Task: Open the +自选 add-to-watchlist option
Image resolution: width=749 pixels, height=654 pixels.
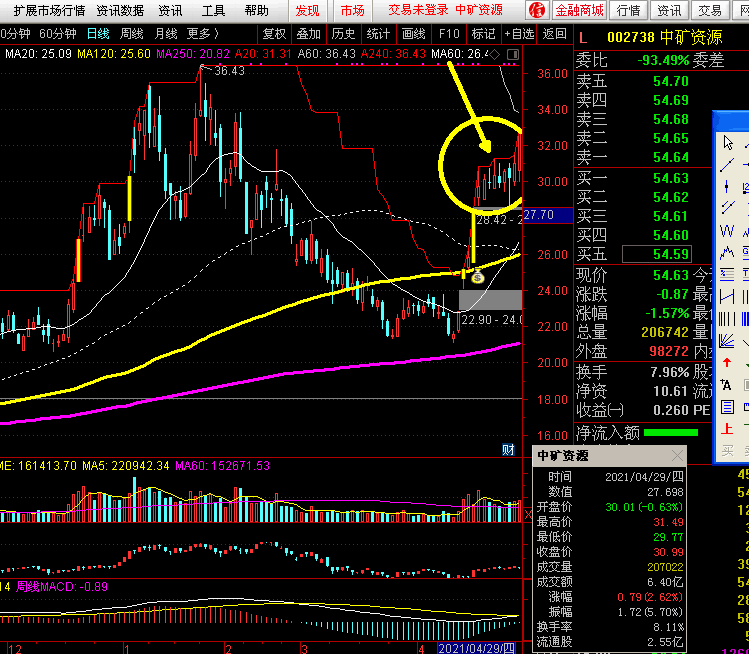Action: [x=519, y=33]
